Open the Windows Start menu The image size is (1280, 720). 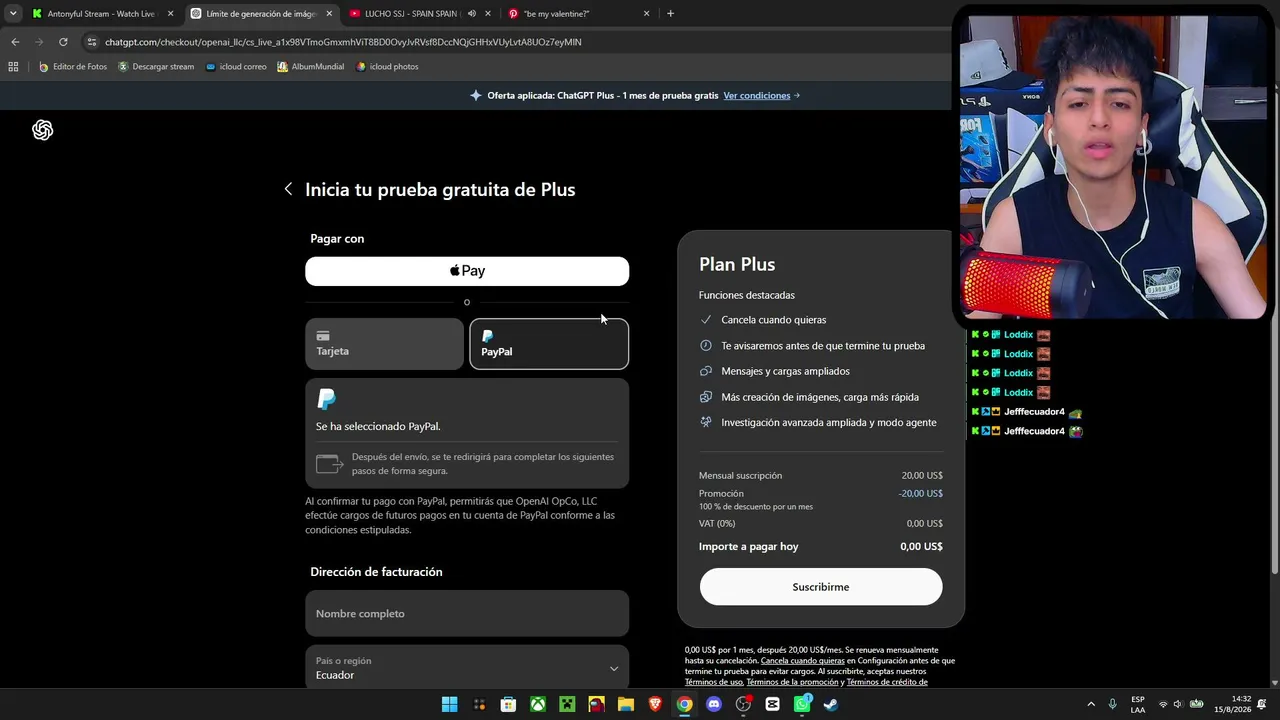coord(450,704)
